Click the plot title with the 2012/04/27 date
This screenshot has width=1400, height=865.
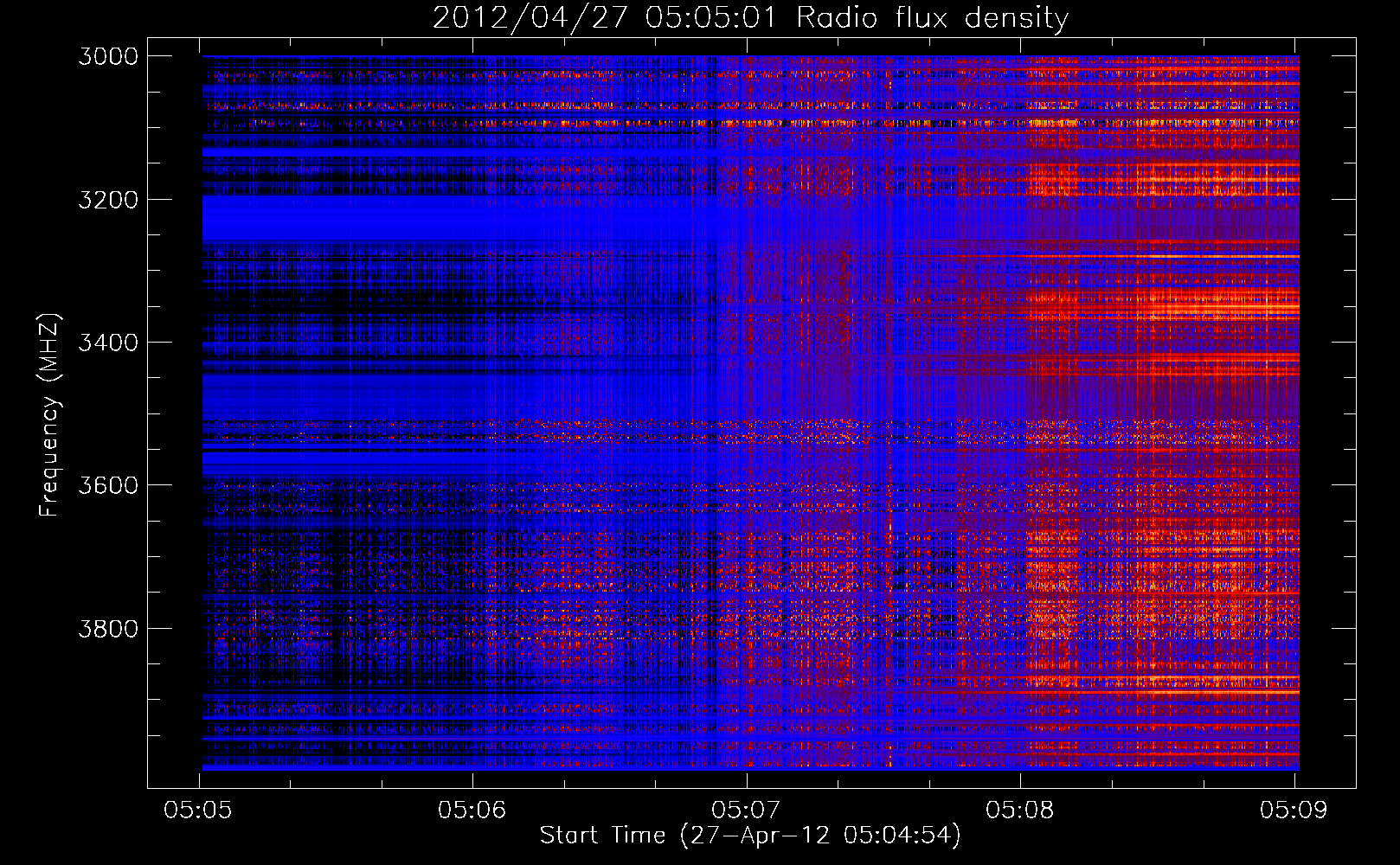coord(750,17)
